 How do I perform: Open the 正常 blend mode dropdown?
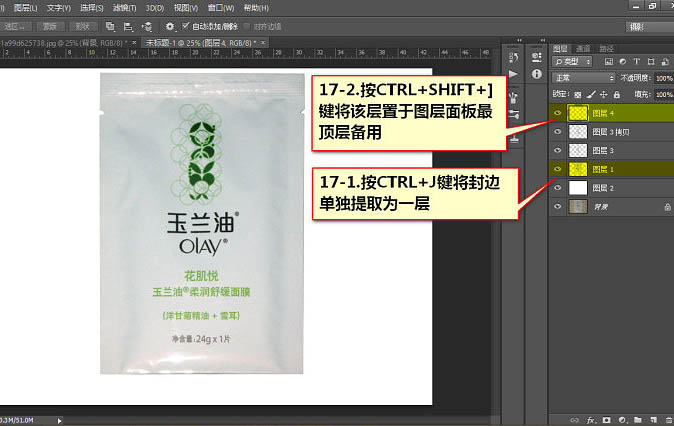coord(584,78)
